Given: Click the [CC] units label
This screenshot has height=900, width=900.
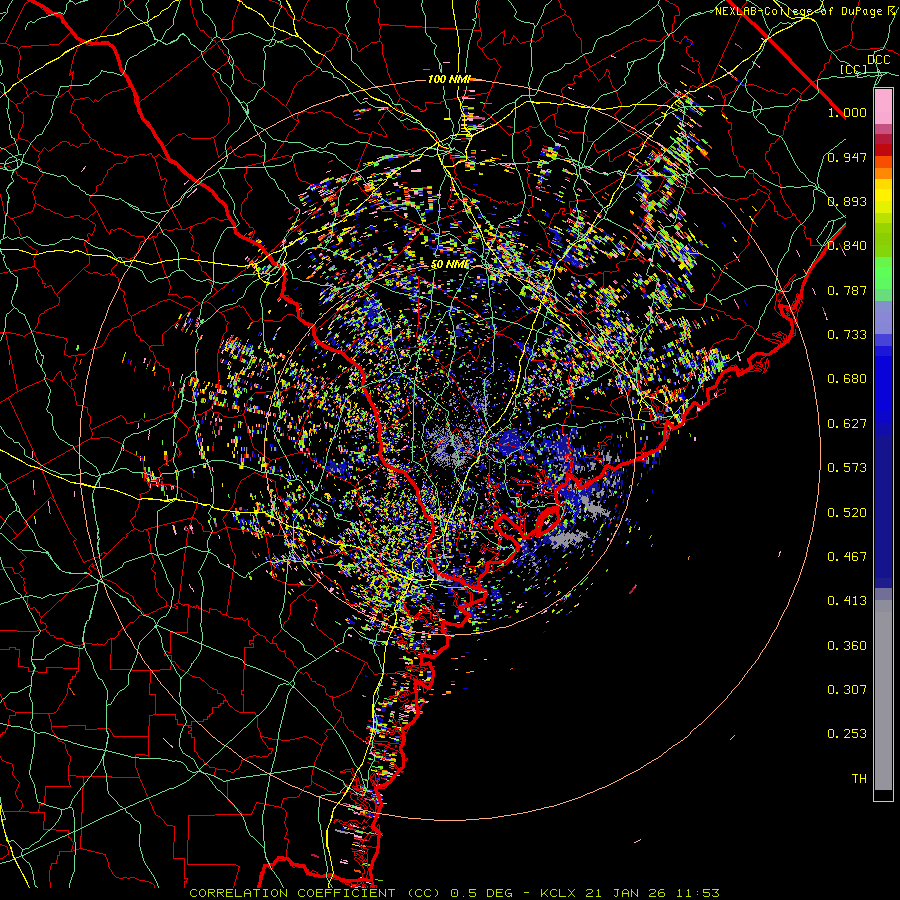Looking at the screenshot, I should coord(854,69).
